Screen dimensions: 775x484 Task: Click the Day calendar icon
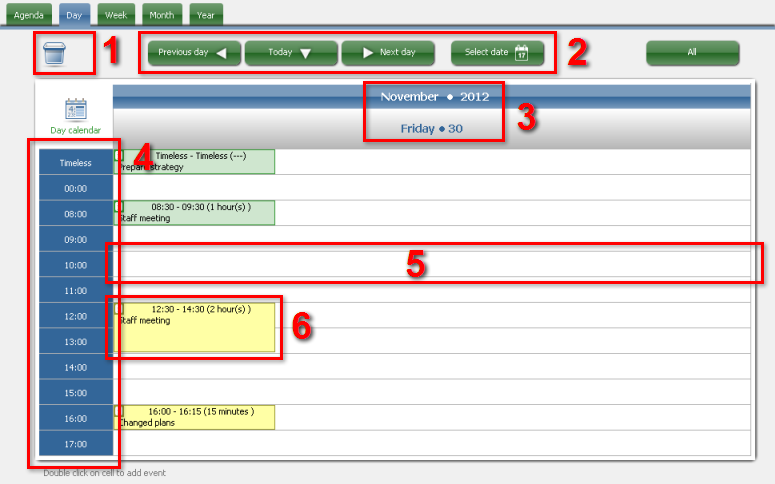click(x=75, y=111)
